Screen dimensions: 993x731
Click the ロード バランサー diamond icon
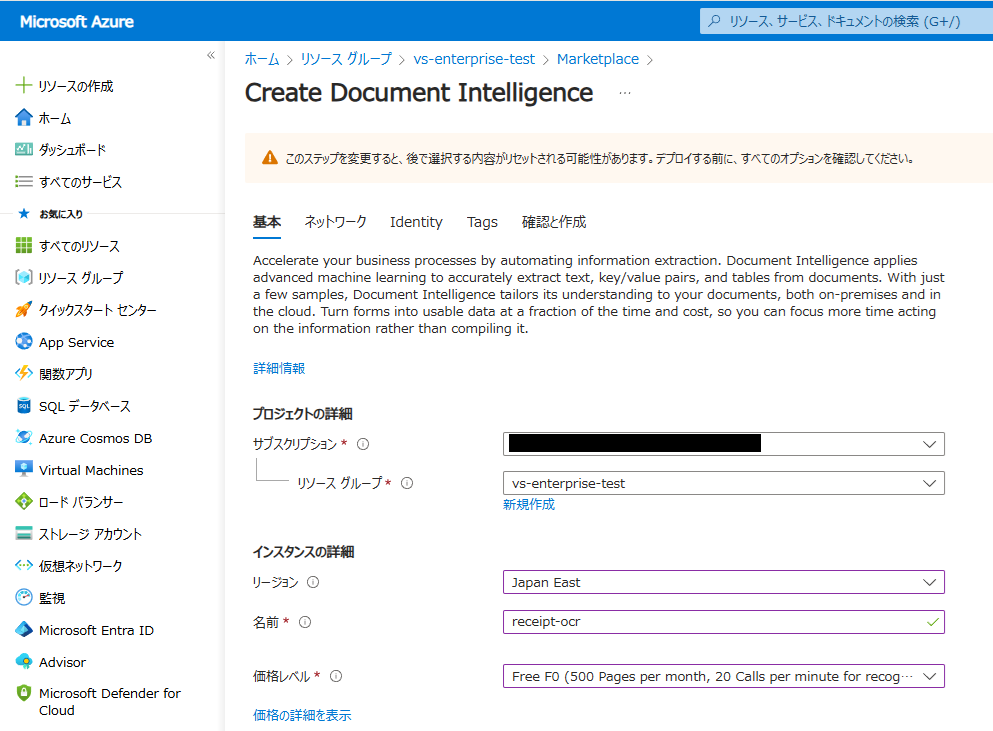click(x=23, y=502)
